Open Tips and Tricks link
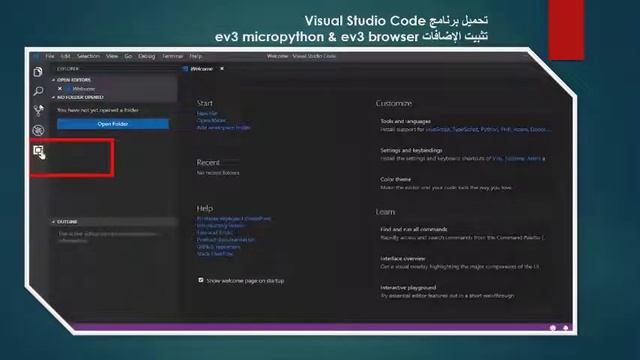Image resolution: width=640 pixels, height=360 pixels. tap(215, 233)
